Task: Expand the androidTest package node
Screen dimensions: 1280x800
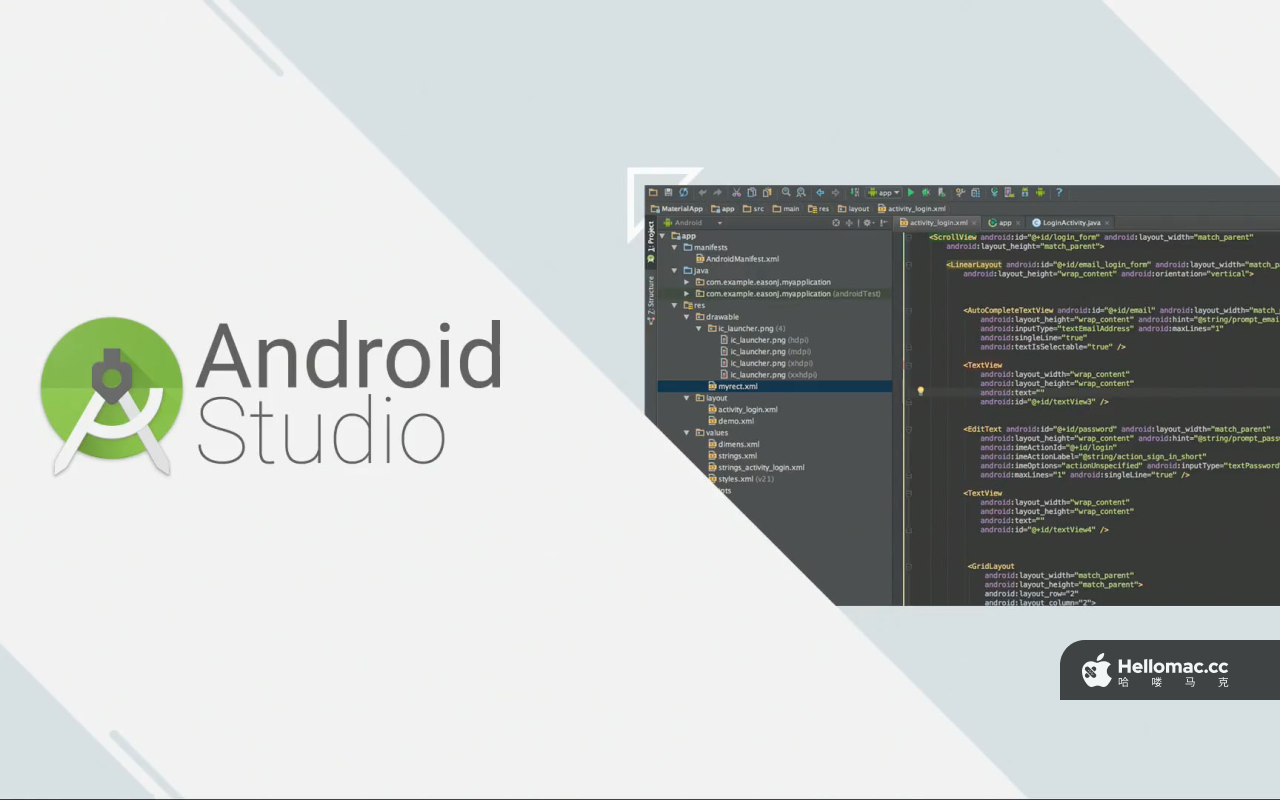Action: point(686,294)
